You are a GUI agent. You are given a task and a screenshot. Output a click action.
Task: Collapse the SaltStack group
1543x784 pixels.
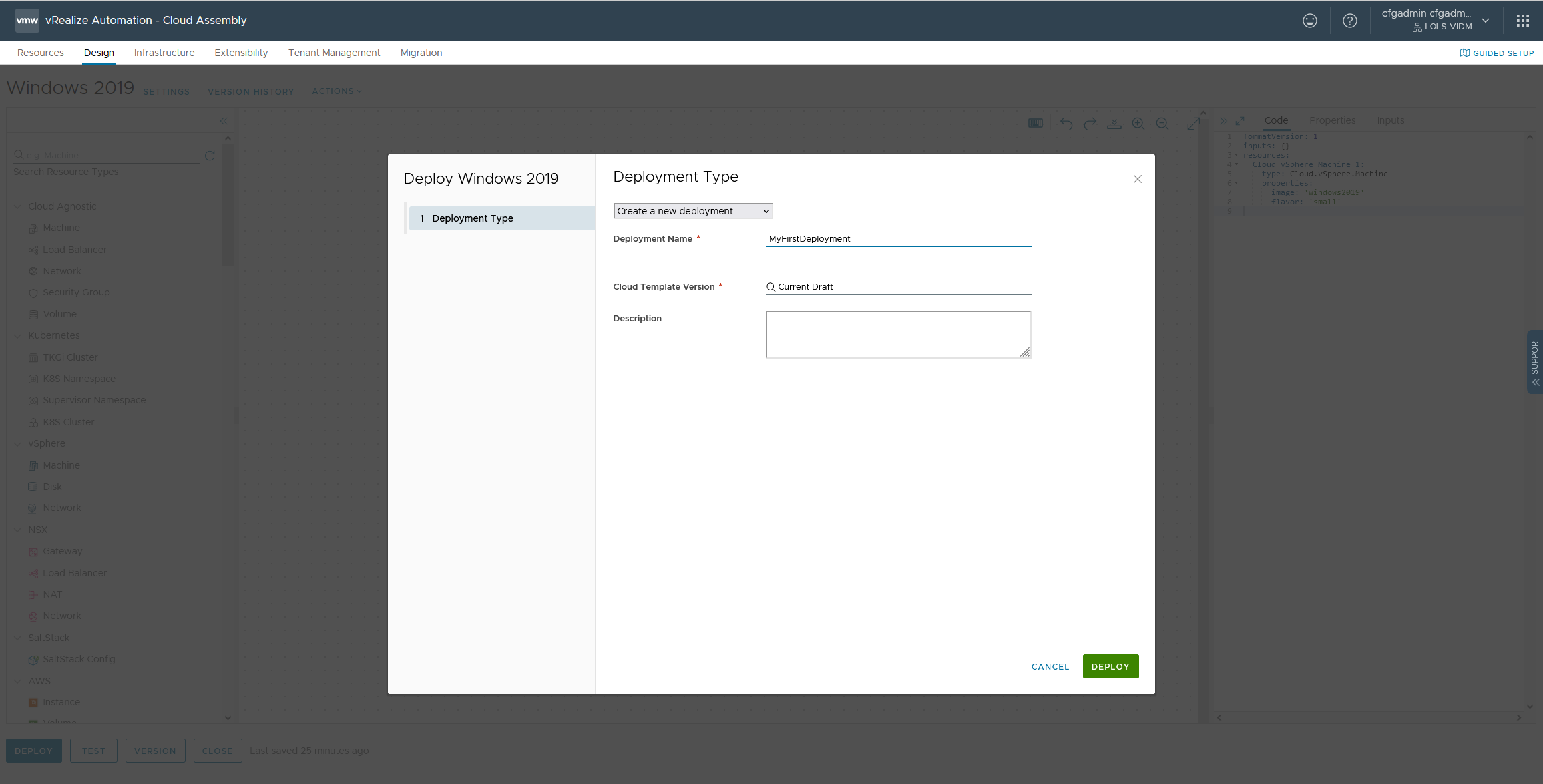click(x=18, y=638)
